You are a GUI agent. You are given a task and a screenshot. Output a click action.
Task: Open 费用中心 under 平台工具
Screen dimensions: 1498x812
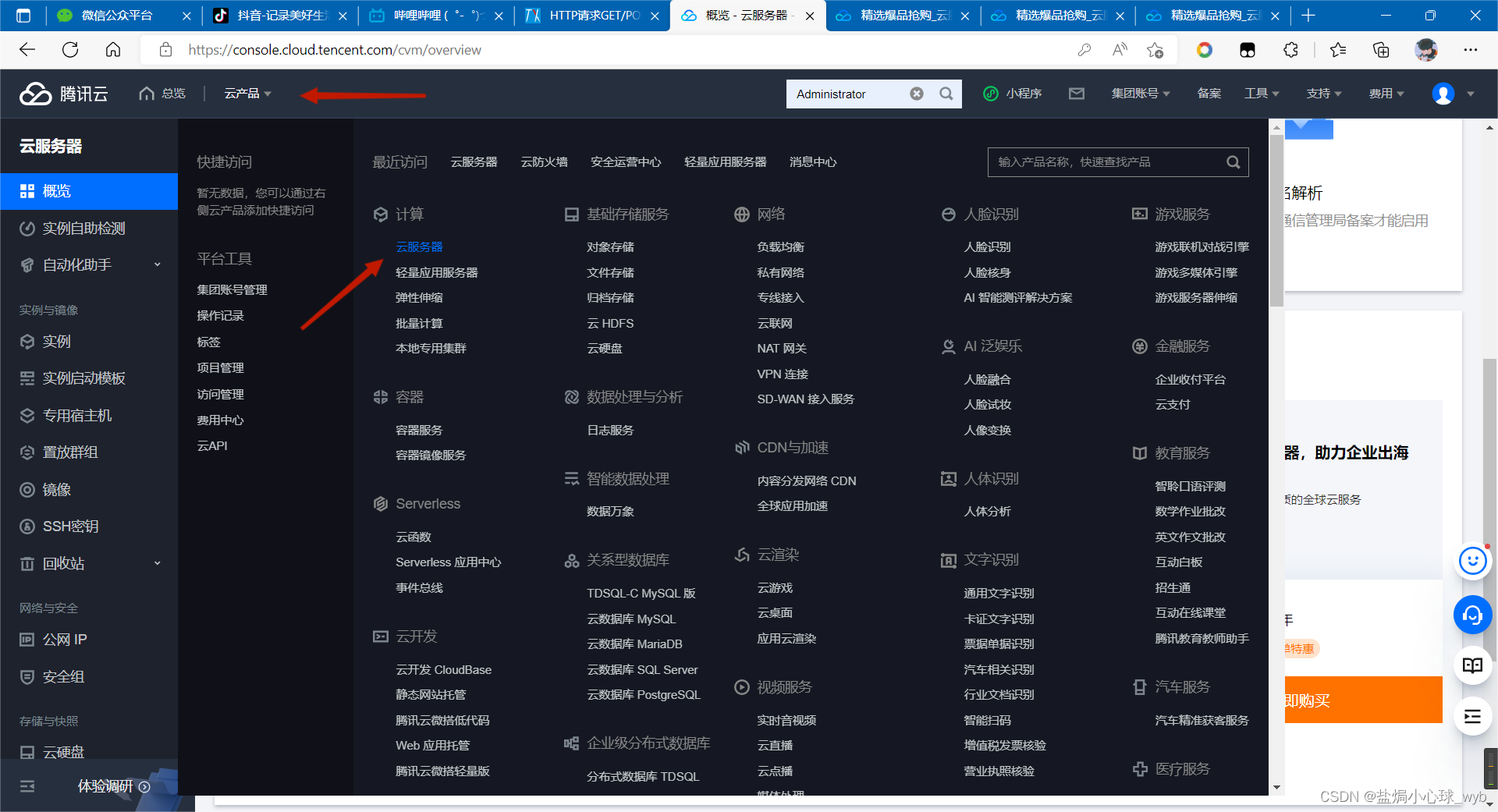[221, 420]
